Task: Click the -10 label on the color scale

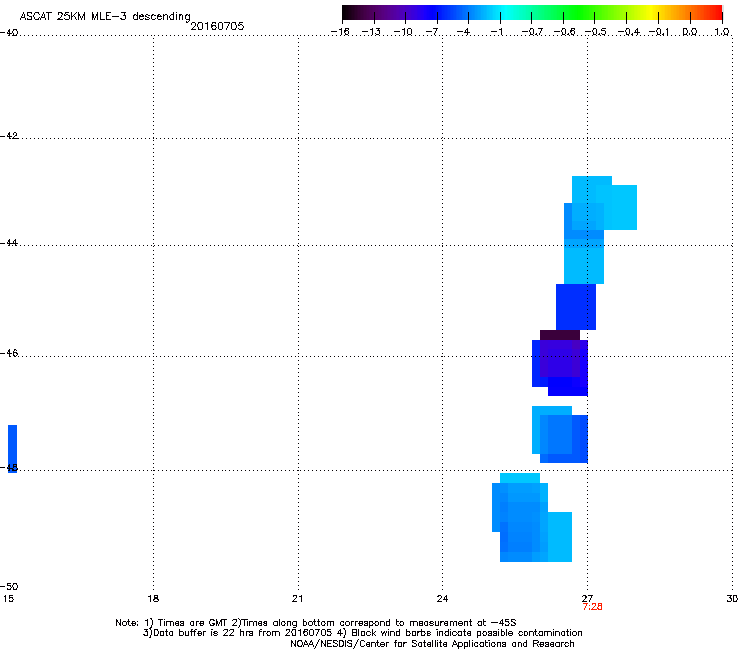Action: tap(403, 32)
